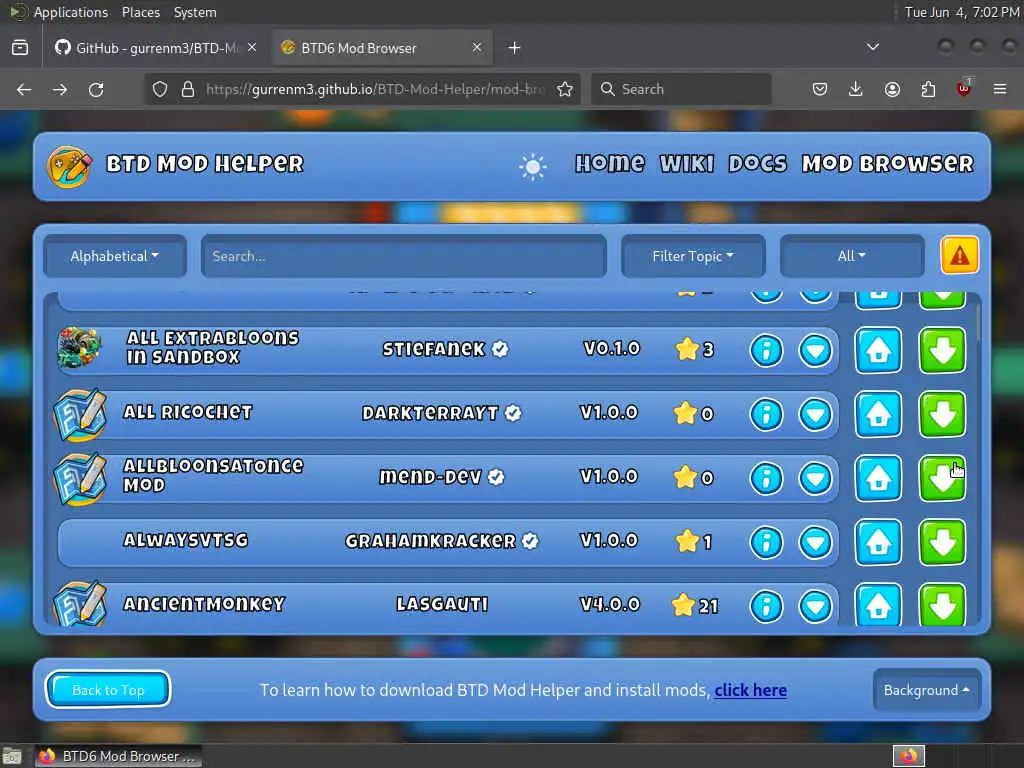1024x768 pixels.
Task: Bookmark this page with star icon
Action: click(x=565, y=89)
